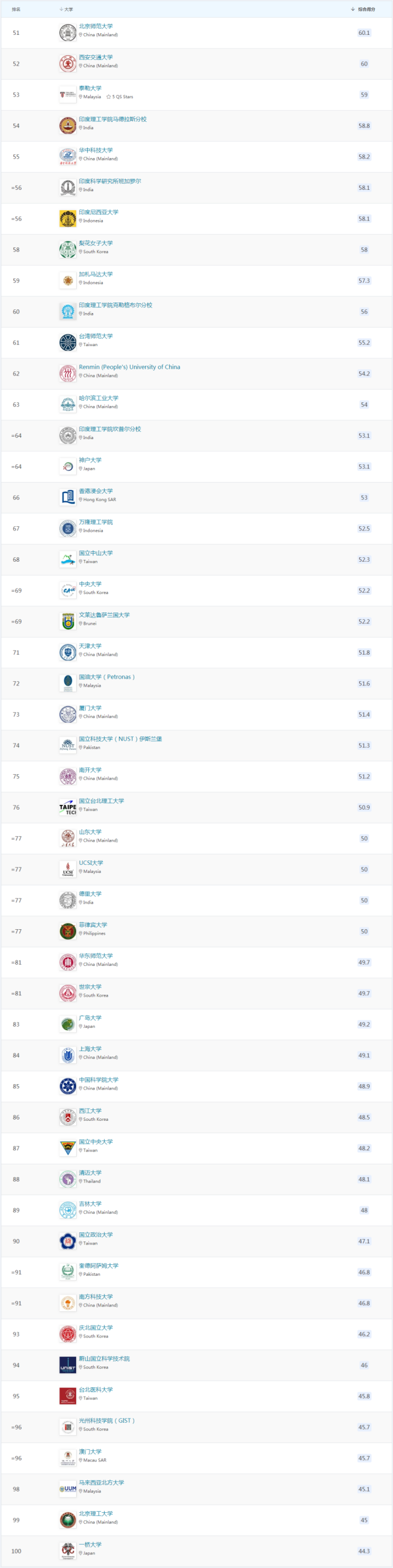
Task: Open 西安交通大学 university link
Action: [x=96, y=57]
